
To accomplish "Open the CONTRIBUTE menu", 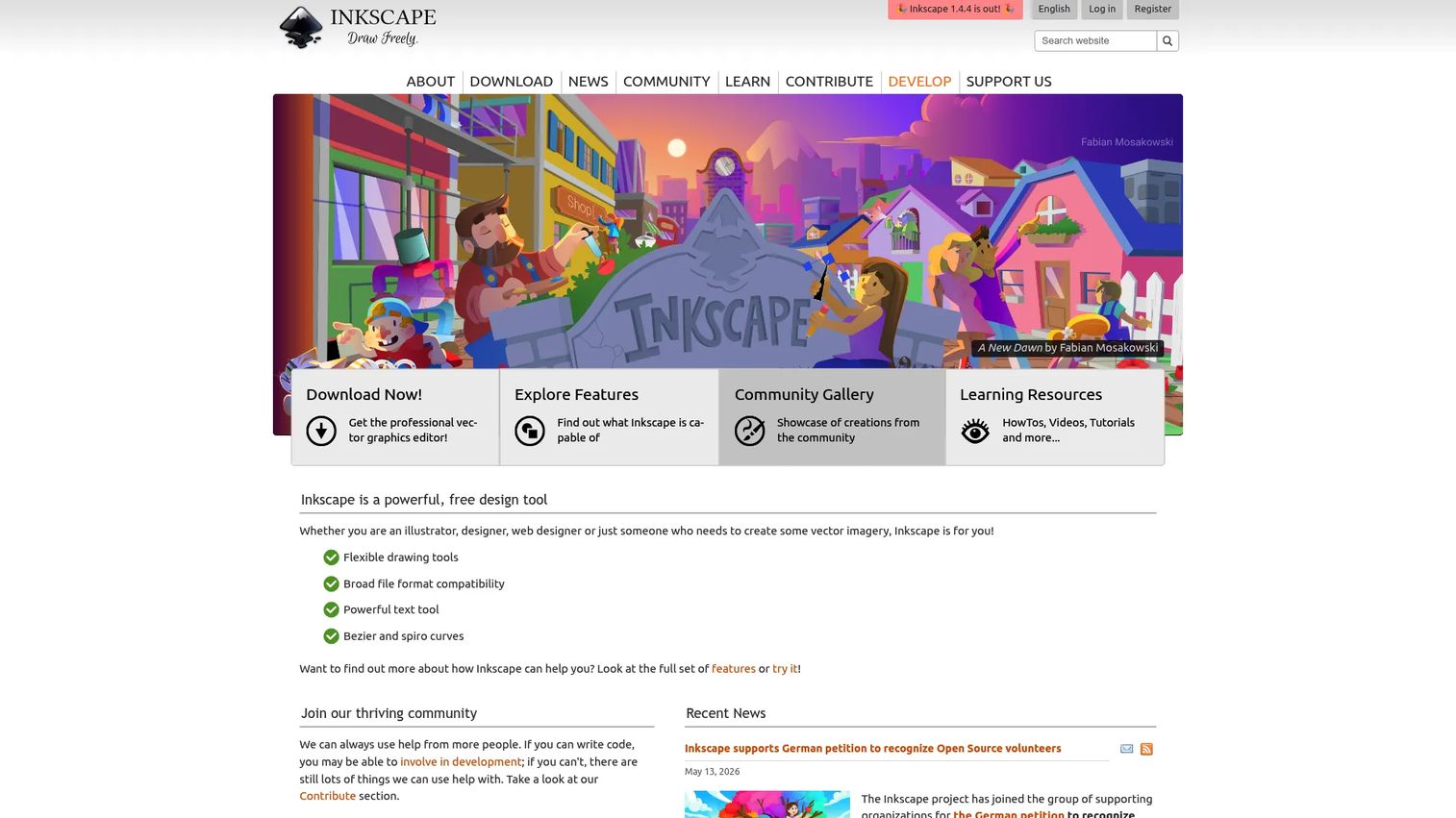I will [x=829, y=82].
